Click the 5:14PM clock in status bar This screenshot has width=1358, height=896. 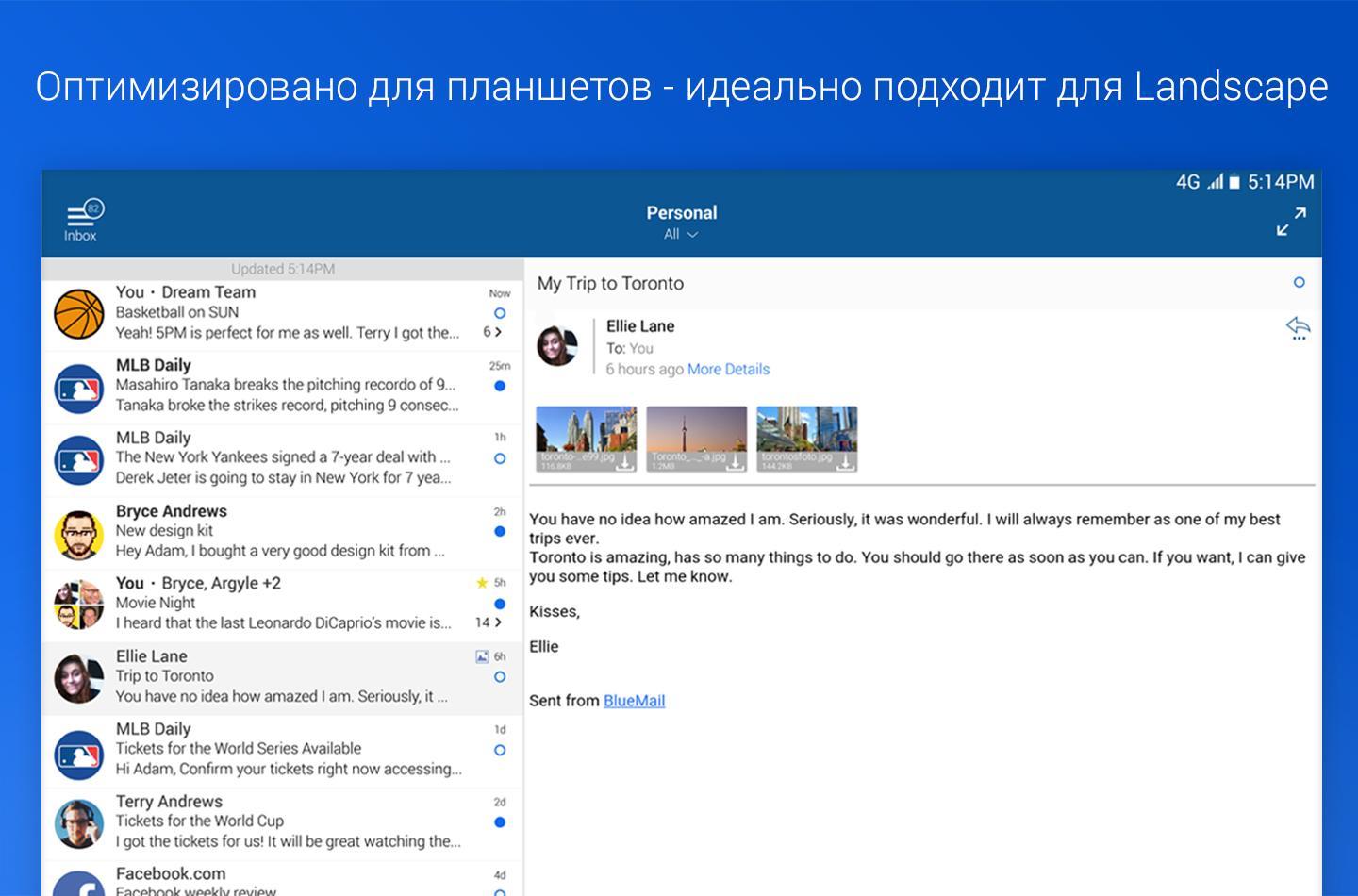(1281, 182)
